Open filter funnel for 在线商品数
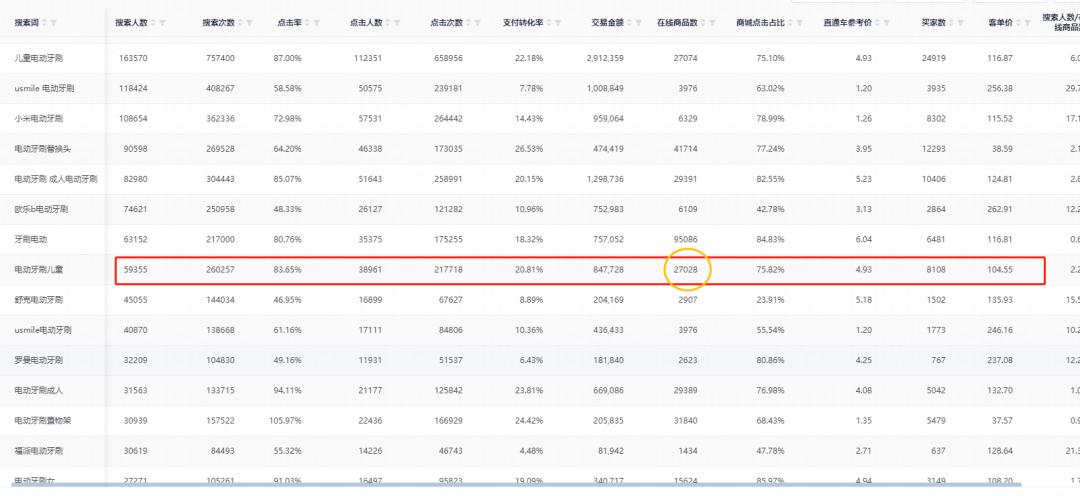Image resolution: width=1080 pixels, height=496 pixels. (x=712, y=23)
